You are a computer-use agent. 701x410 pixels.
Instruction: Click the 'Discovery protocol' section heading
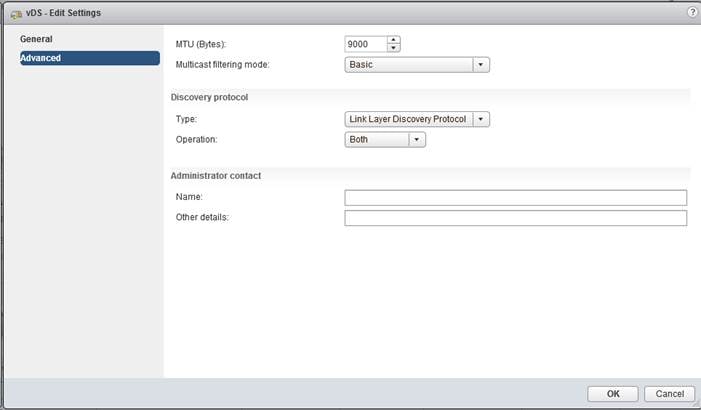click(x=209, y=97)
